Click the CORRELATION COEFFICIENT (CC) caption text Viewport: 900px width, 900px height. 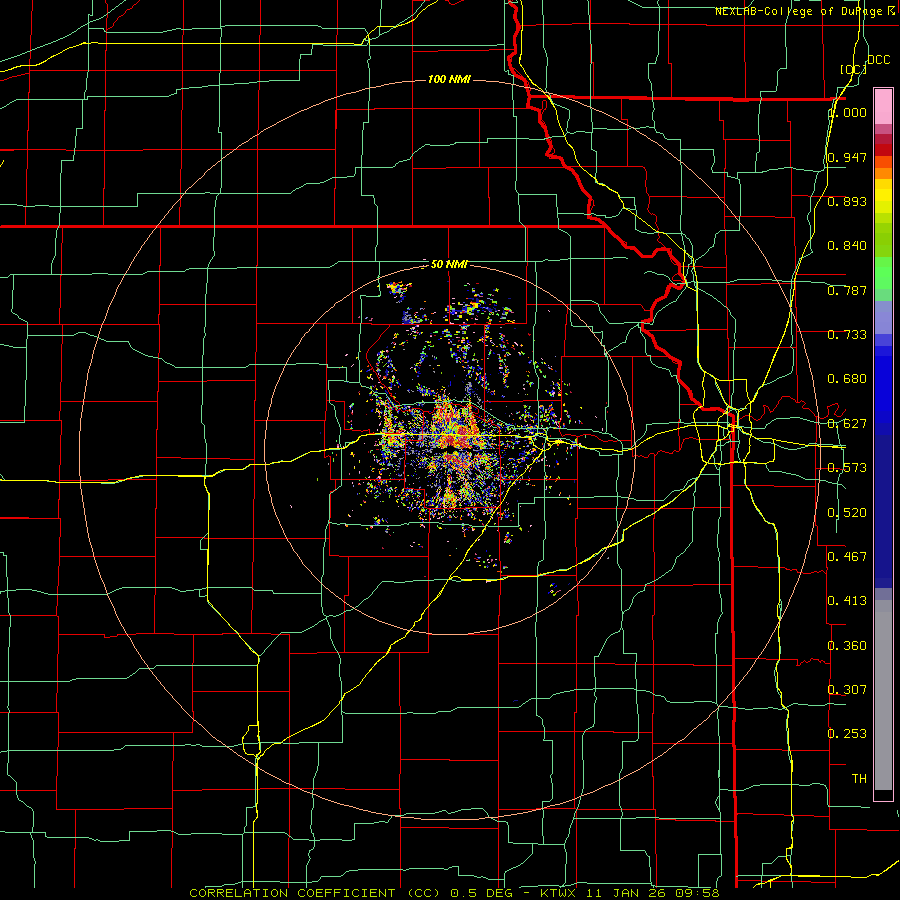point(315,893)
